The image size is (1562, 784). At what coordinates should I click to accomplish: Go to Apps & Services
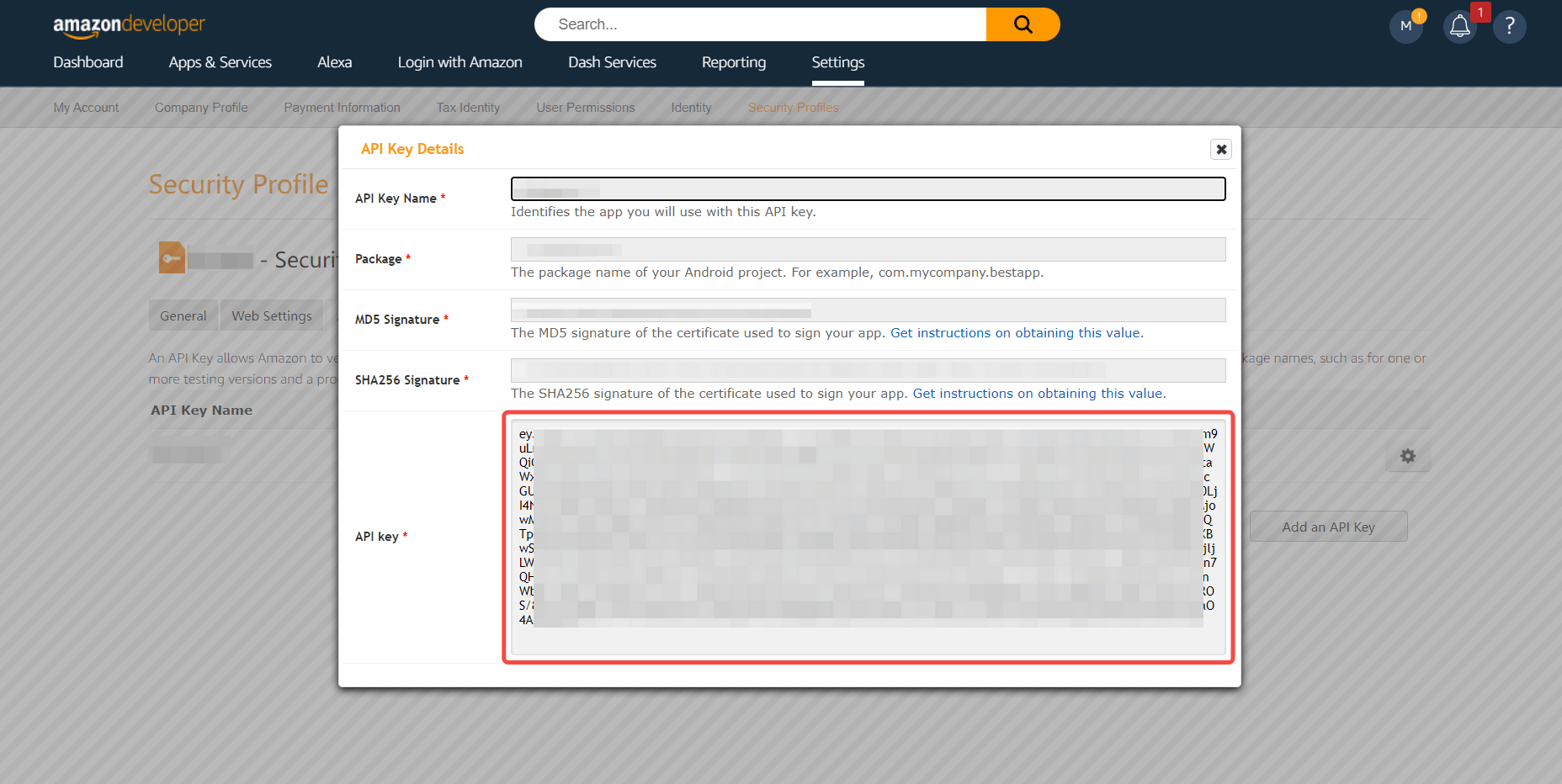(x=220, y=62)
